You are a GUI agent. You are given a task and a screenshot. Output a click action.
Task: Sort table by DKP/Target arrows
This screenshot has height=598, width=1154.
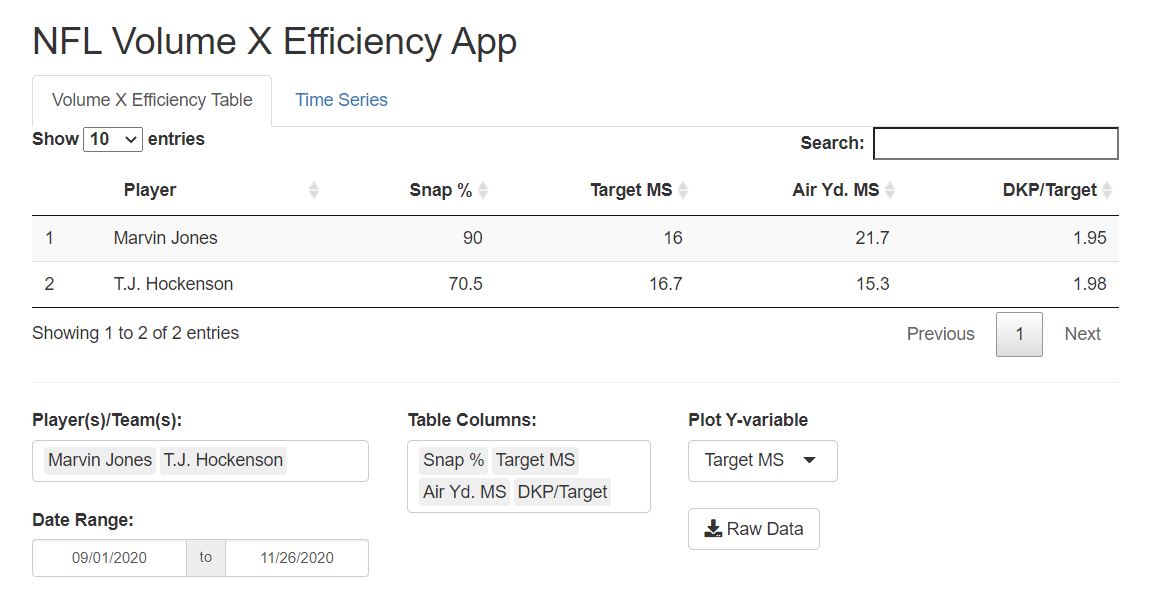(1107, 190)
